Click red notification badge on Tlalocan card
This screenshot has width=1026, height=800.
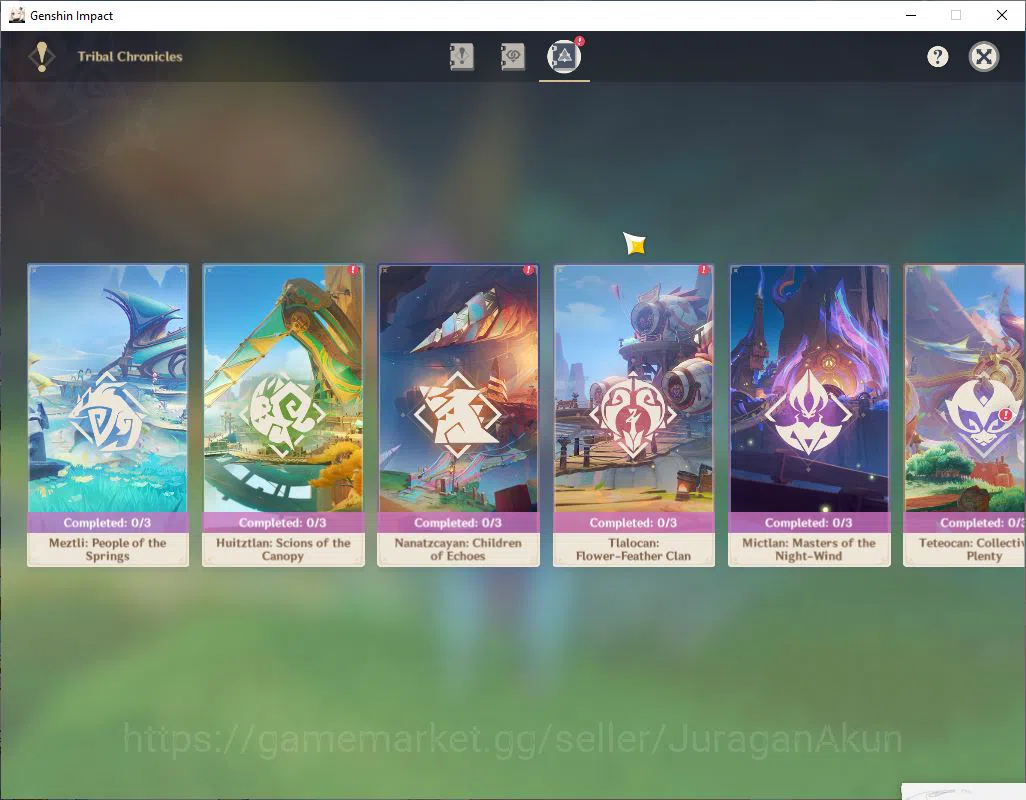(704, 270)
